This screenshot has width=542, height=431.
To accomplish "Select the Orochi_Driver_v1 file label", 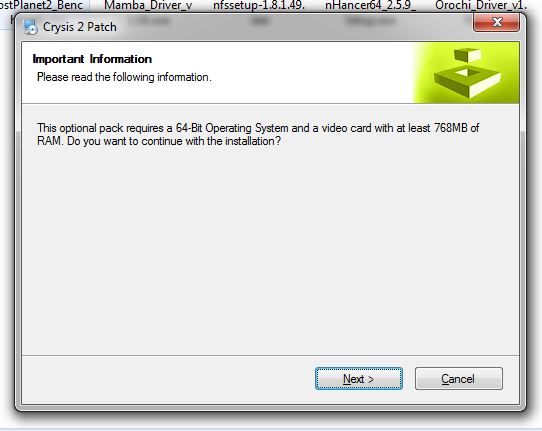I will coord(481,5).
